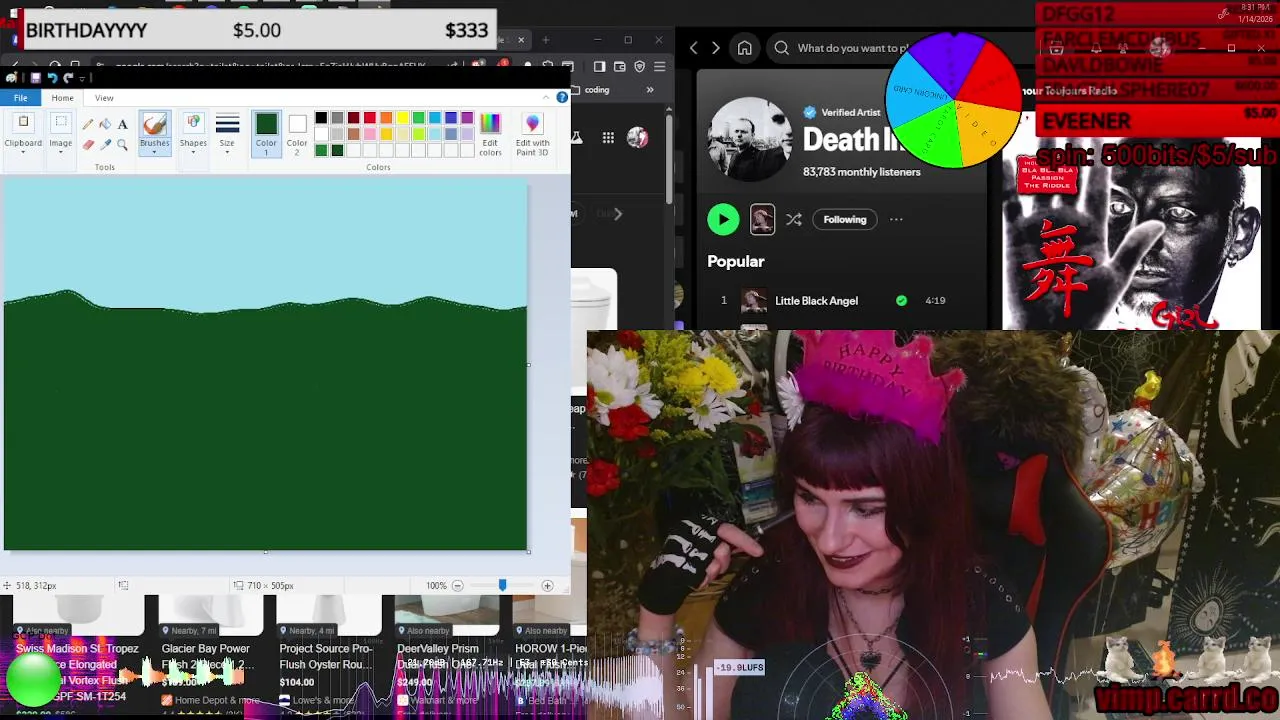Click the Paint zoom slider handle

[502, 586]
